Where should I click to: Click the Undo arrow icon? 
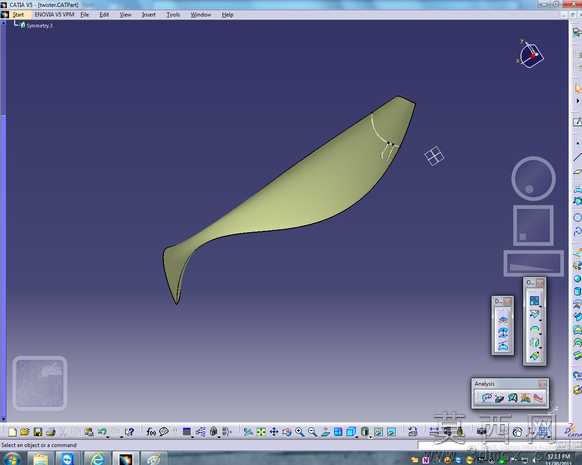click(101, 431)
